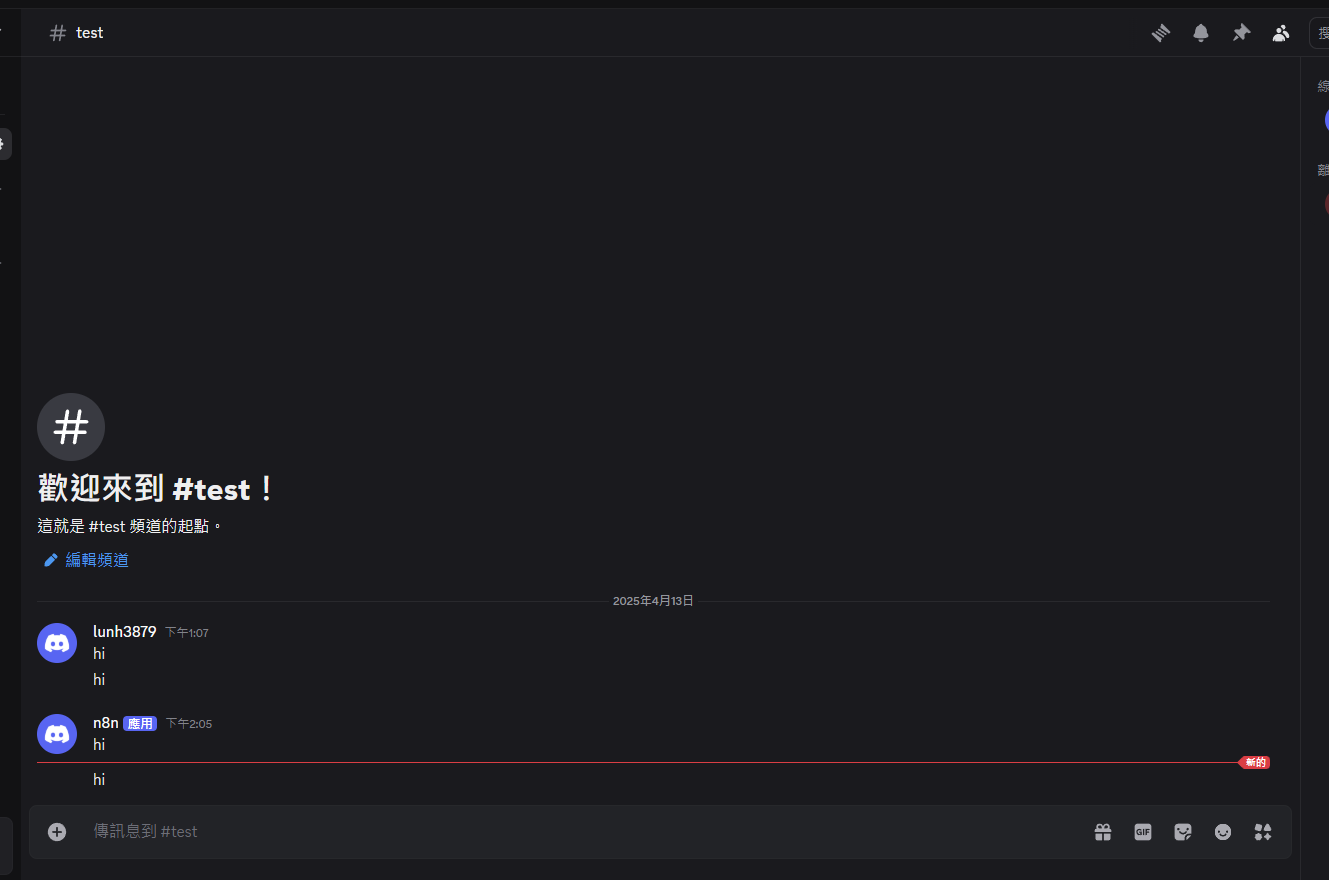Toggle the member list visibility
This screenshot has height=880, width=1329.
click(1281, 33)
